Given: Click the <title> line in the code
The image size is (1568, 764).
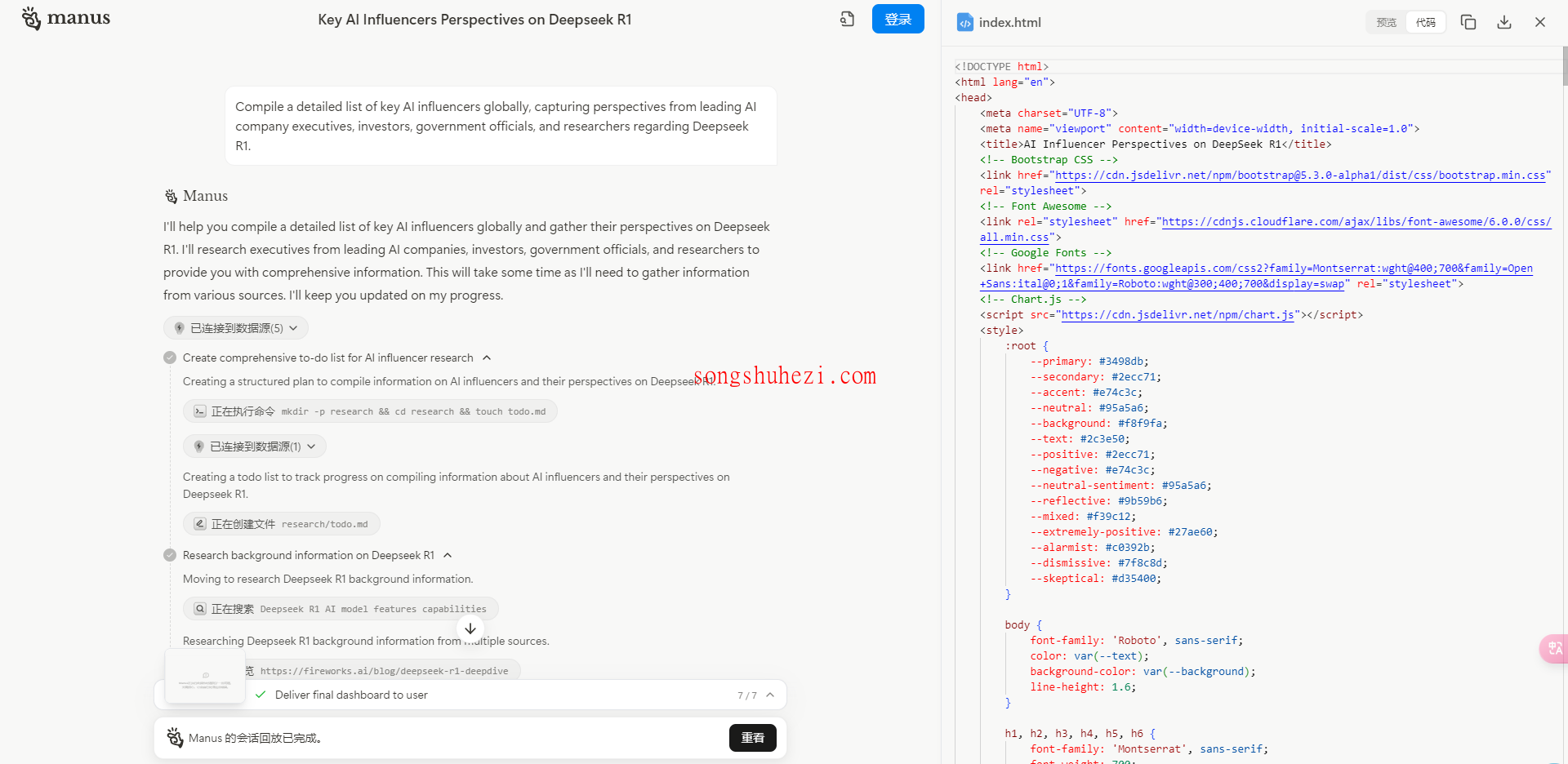Looking at the screenshot, I should point(1156,144).
